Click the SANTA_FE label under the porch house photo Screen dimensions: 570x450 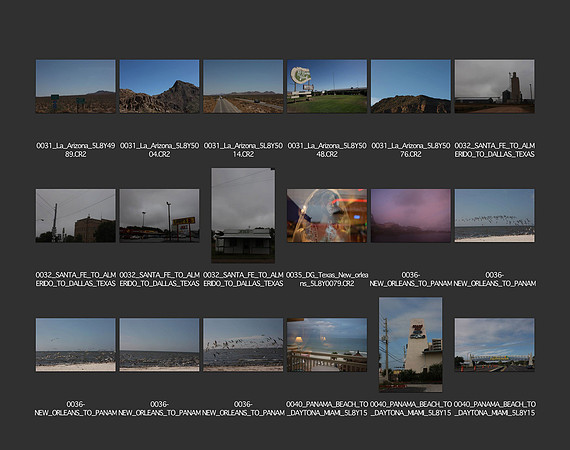click(243, 279)
